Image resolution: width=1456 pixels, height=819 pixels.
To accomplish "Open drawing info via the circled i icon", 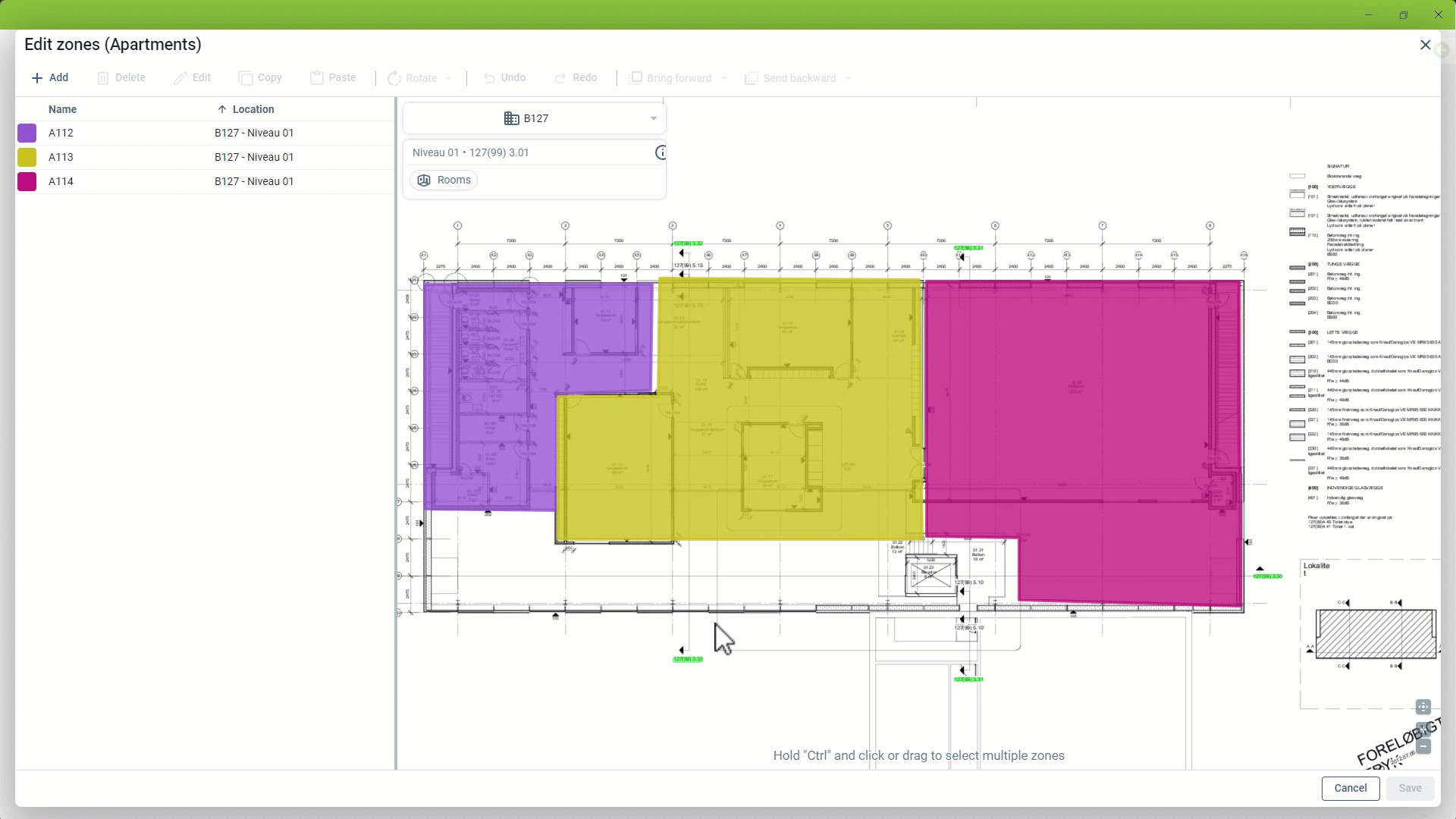I will coord(661,152).
